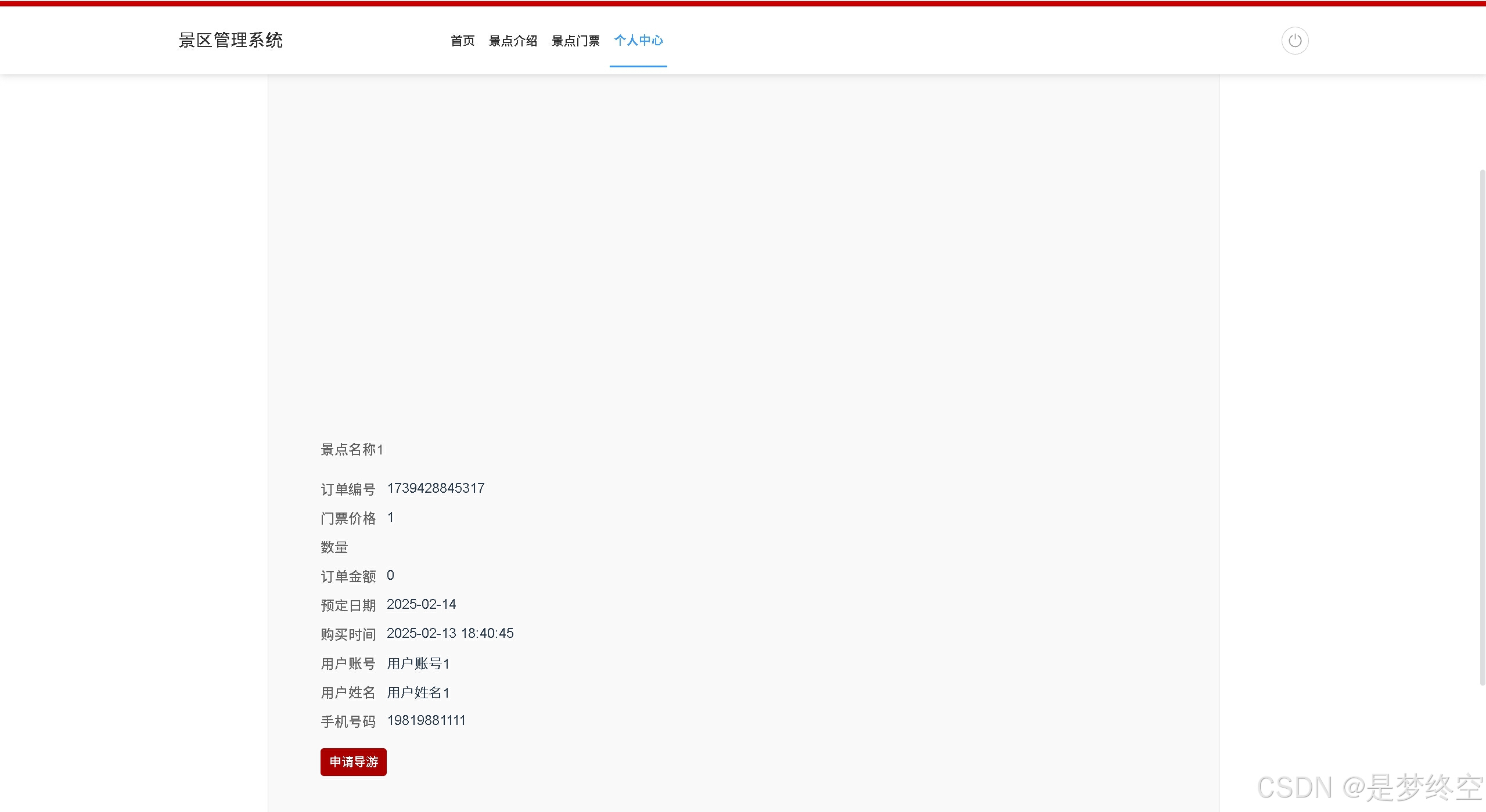The width and height of the screenshot is (1486, 812).
Task: Click phone number 19819881111
Action: (426, 720)
